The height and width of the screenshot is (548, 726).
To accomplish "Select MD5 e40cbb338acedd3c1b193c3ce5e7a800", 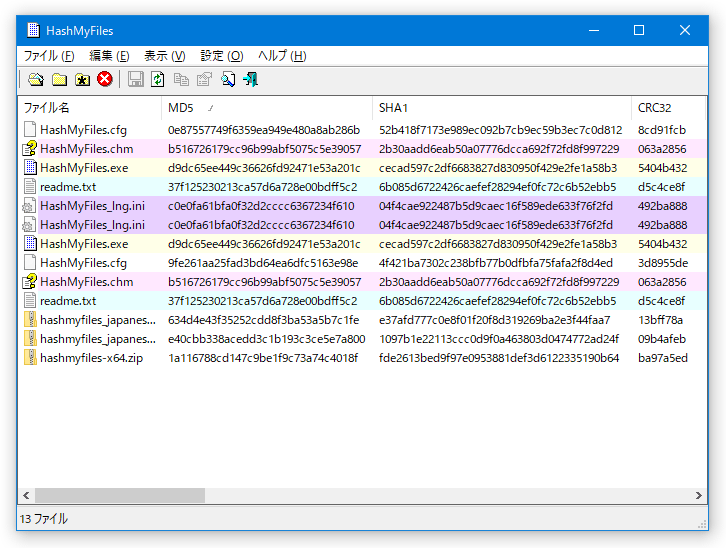I will pos(267,339).
